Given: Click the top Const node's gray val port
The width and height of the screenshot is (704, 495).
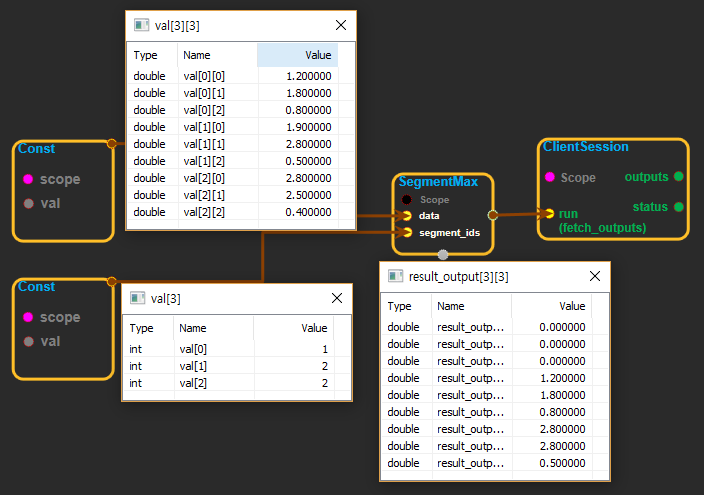Looking at the screenshot, I should [28, 203].
